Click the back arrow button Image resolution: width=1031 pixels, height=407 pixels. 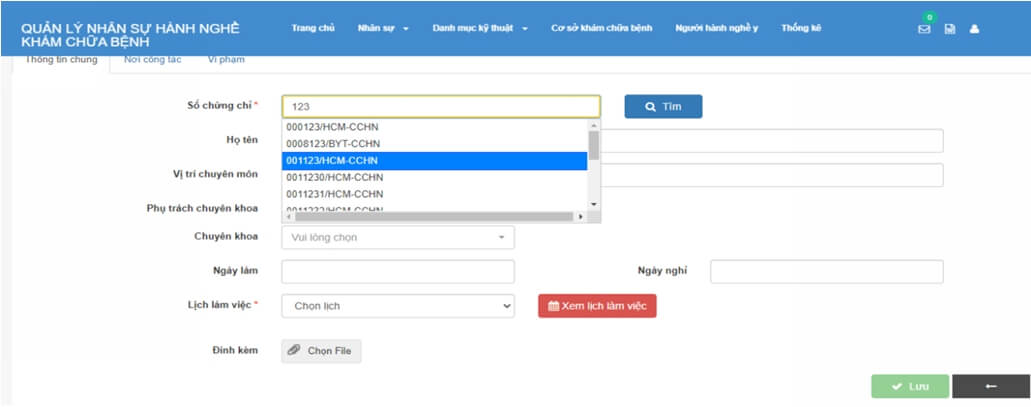pos(990,386)
